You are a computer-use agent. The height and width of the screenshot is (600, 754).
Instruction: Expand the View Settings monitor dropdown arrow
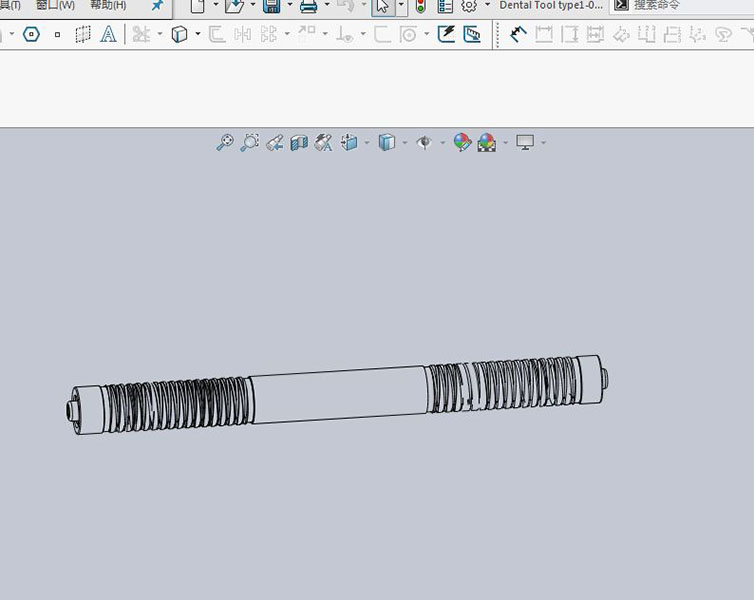click(543, 143)
